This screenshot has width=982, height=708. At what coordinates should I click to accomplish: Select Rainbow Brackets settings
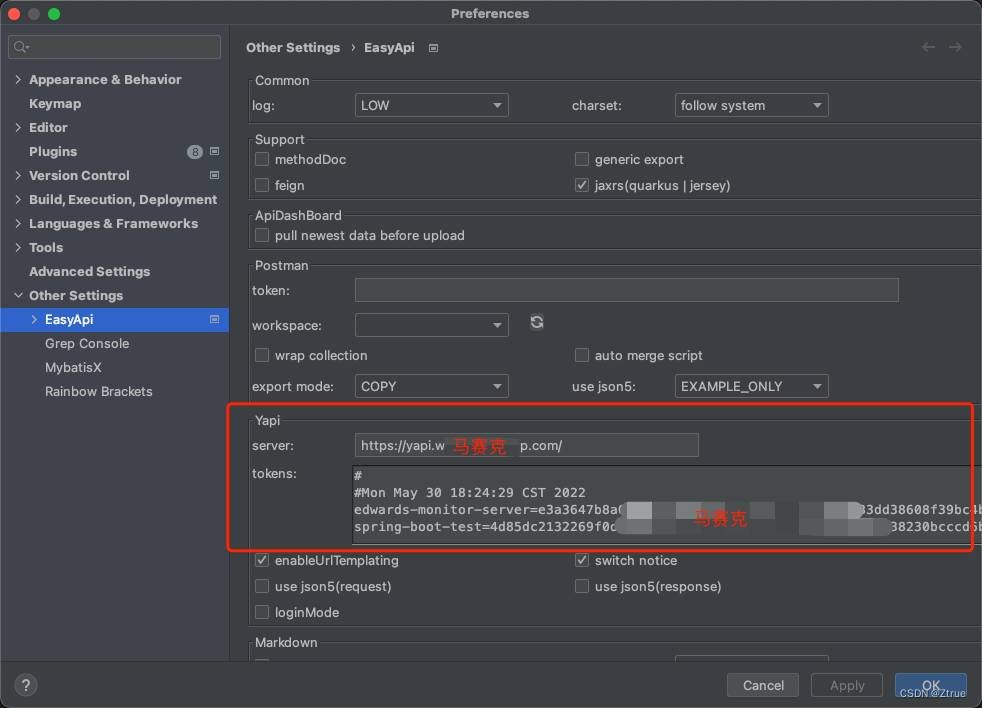click(99, 392)
